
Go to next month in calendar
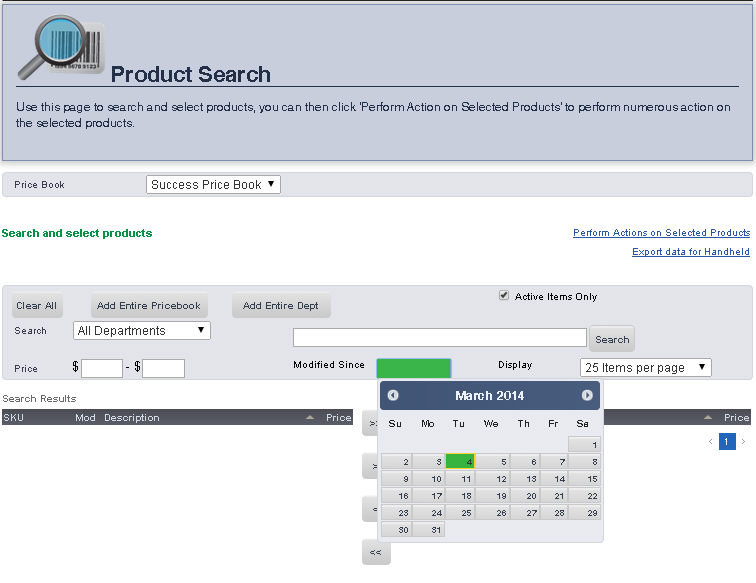[587, 396]
